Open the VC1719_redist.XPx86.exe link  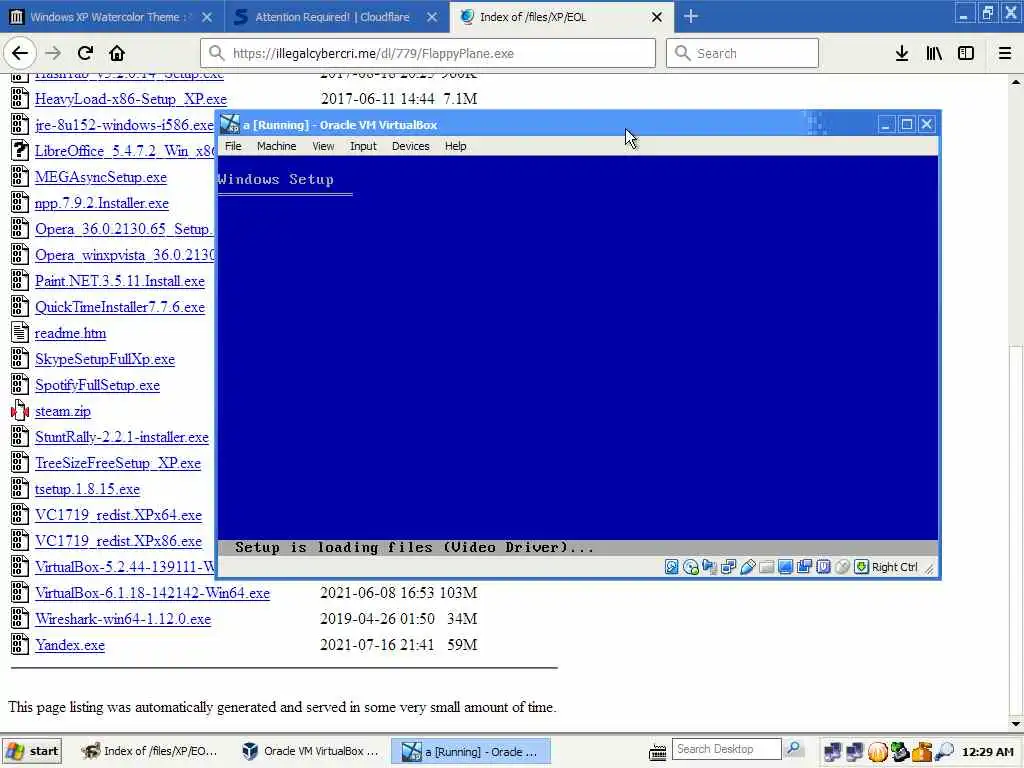pyautogui.click(x=118, y=541)
